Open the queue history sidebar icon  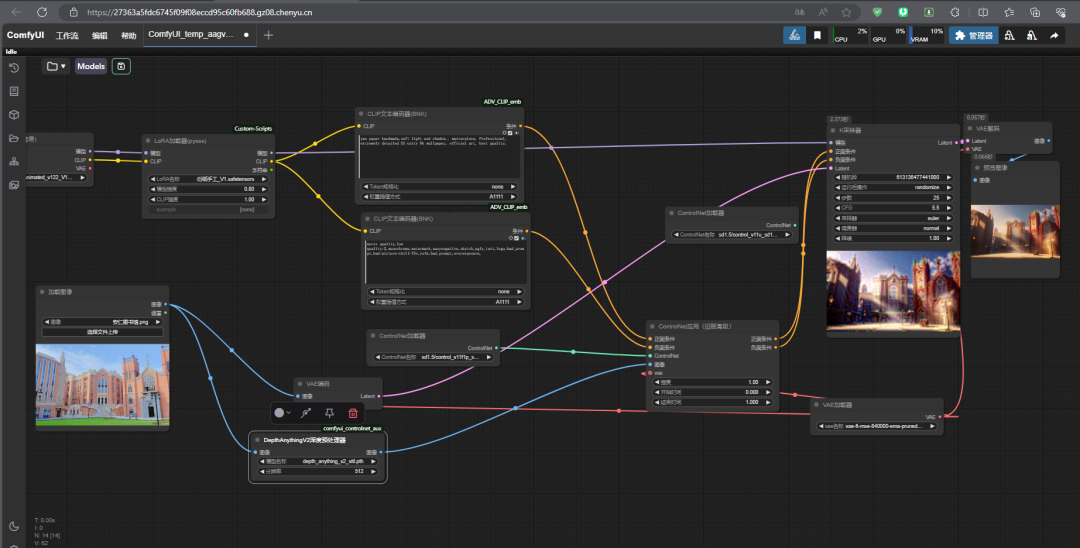(x=14, y=68)
